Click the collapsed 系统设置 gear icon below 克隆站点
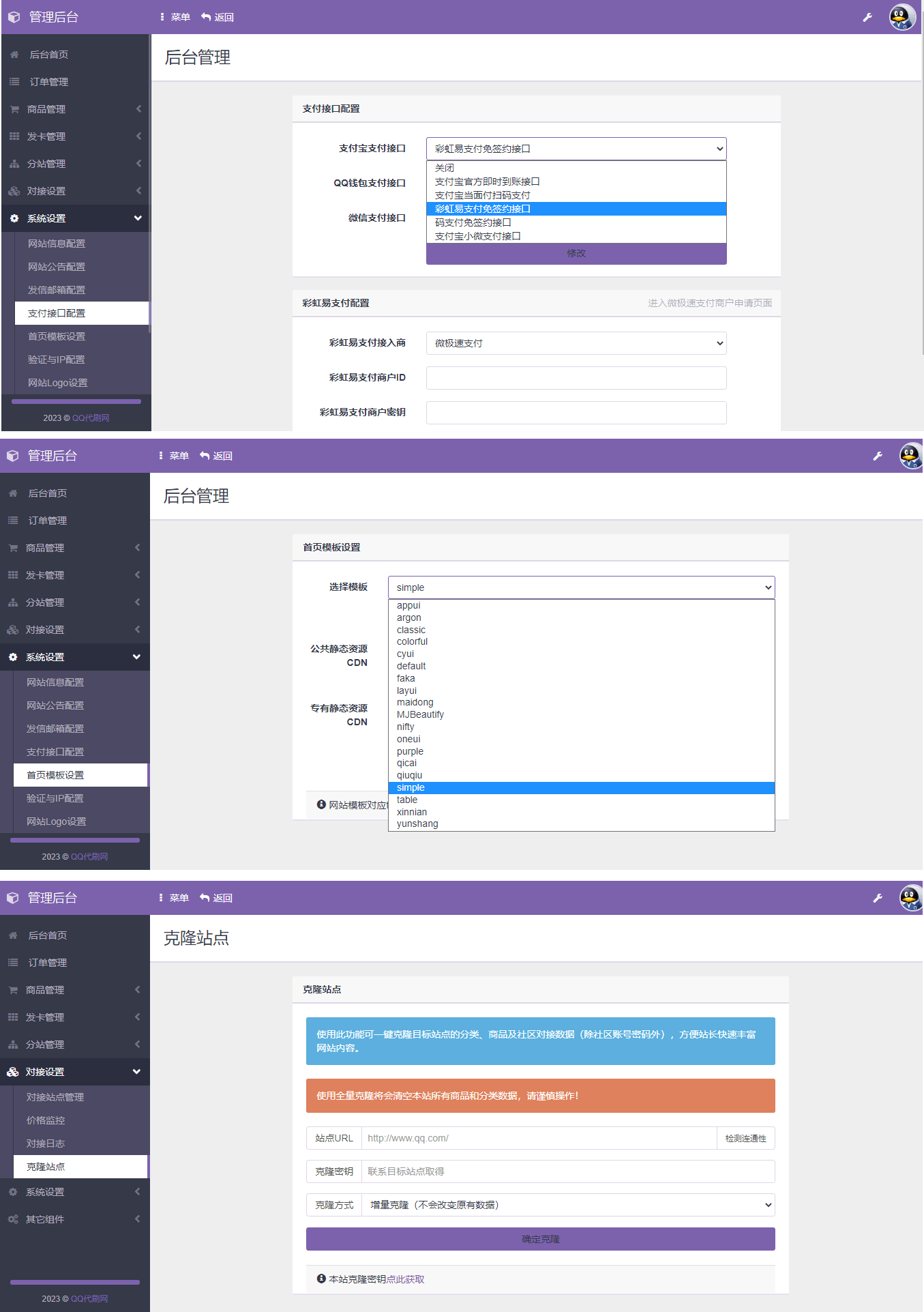 point(13,1192)
